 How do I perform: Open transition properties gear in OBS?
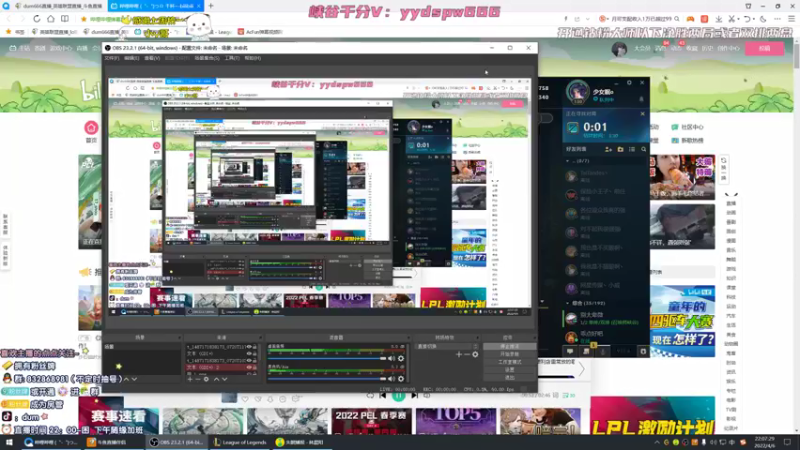coord(475,354)
